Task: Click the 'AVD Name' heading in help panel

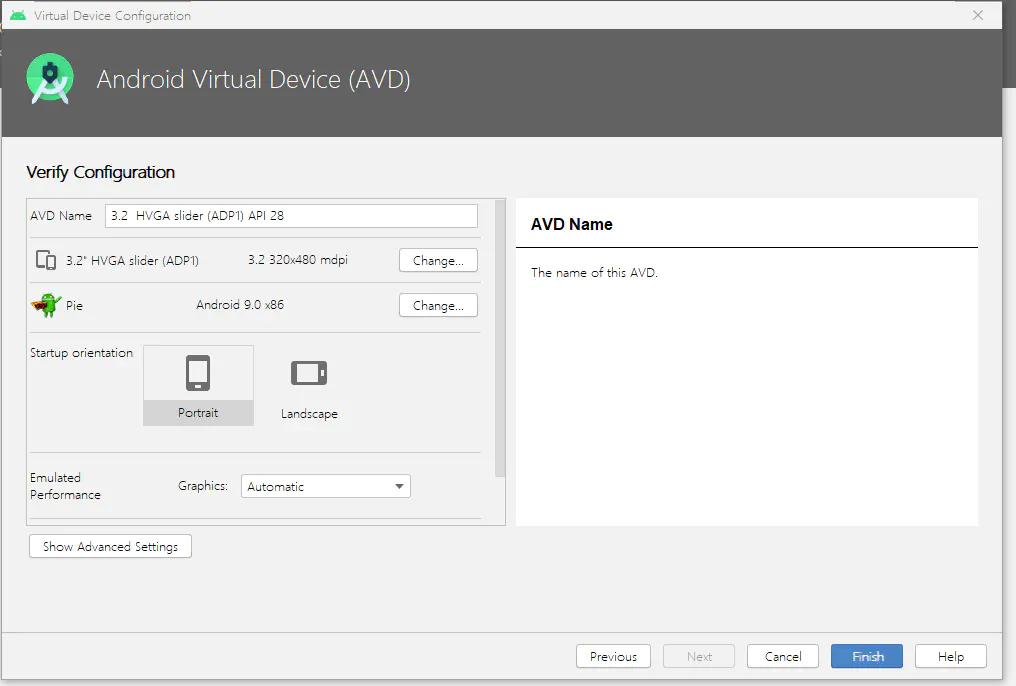Action: (572, 224)
